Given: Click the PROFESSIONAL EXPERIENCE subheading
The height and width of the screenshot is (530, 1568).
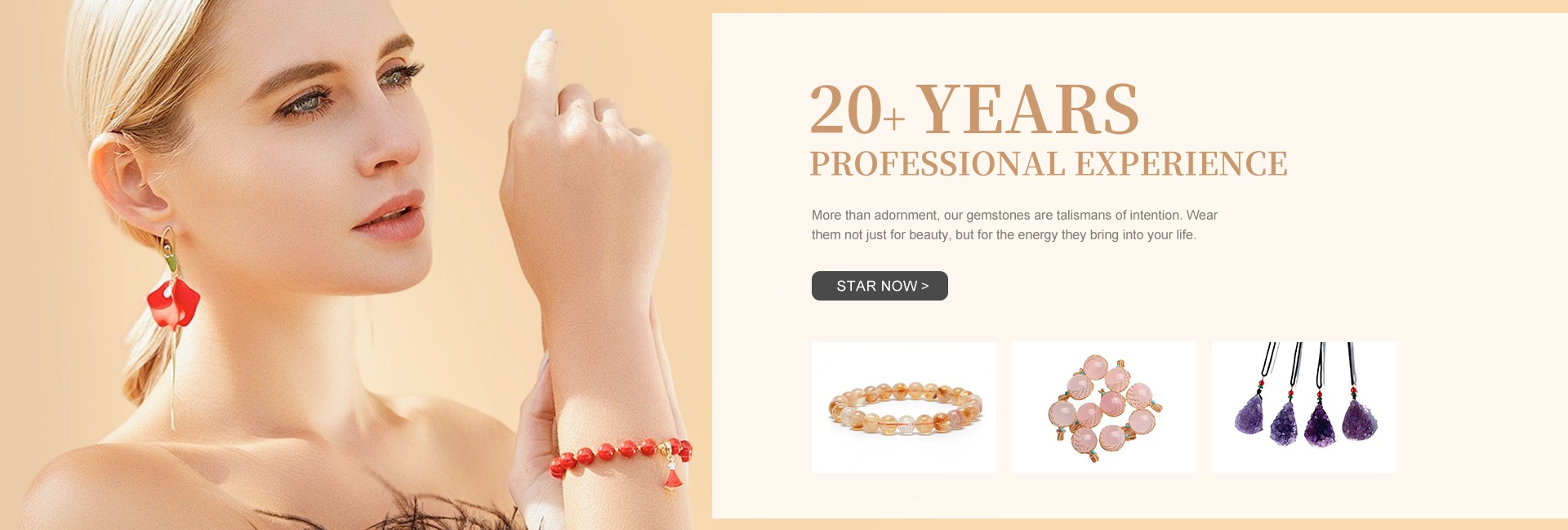Looking at the screenshot, I should coord(1049,164).
